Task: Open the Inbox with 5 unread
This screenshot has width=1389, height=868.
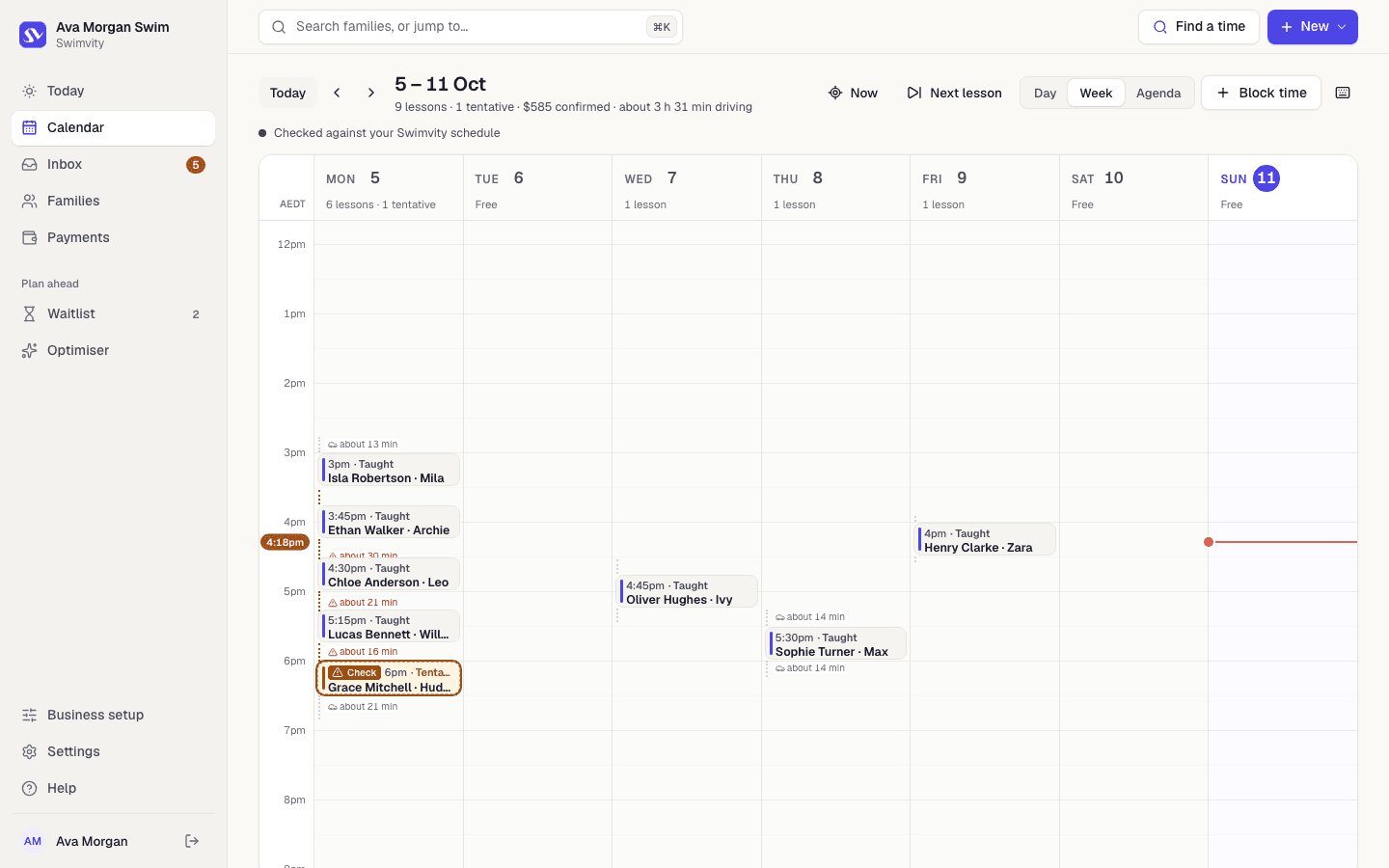Action: point(113,164)
